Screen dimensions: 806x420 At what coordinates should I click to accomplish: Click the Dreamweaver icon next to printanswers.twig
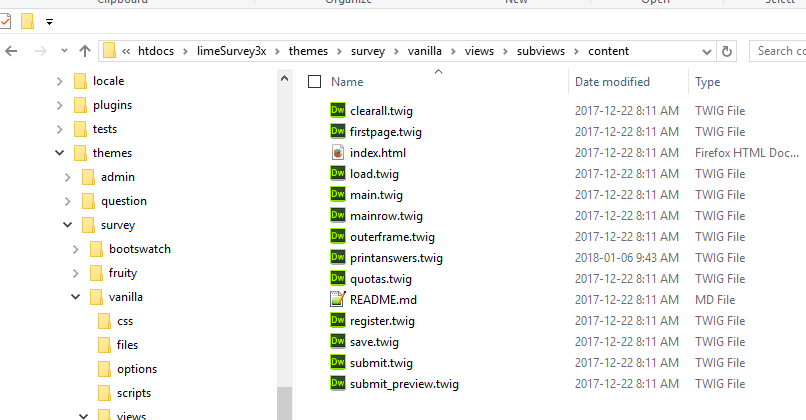tap(338, 257)
